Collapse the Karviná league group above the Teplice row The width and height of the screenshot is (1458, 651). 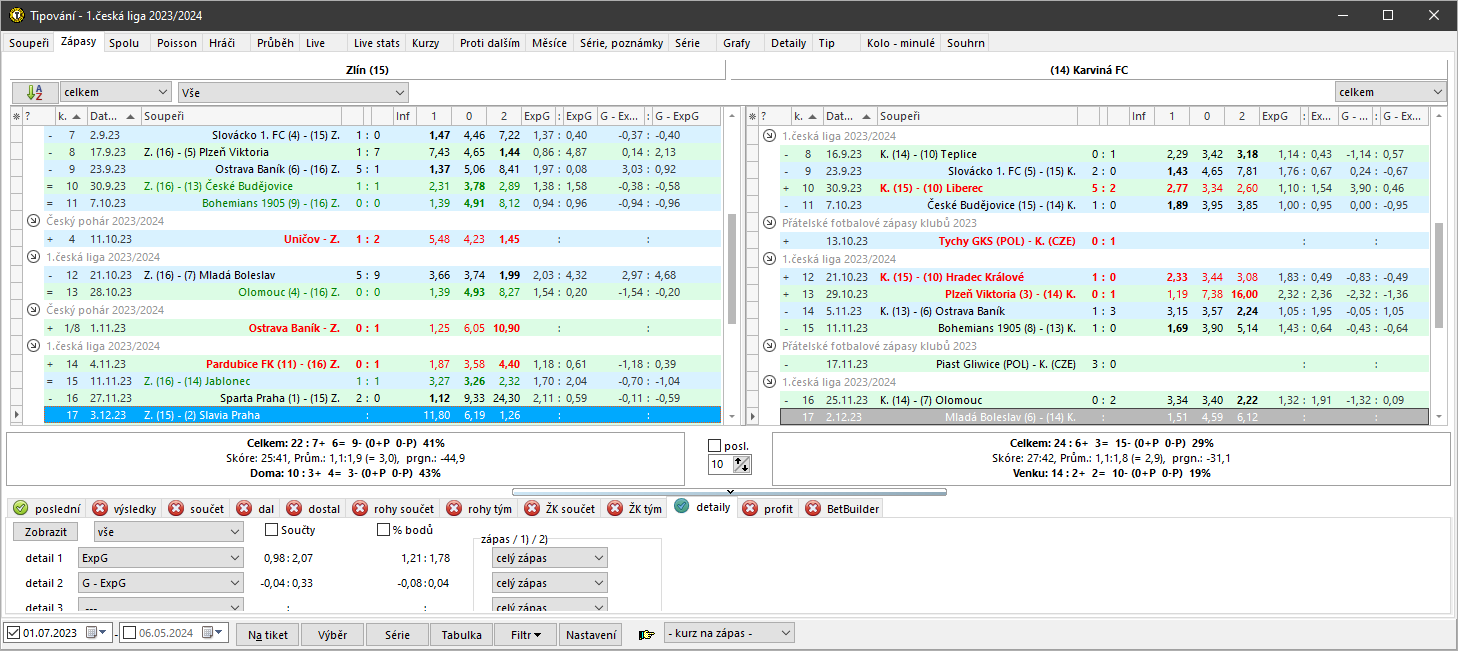click(768, 136)
